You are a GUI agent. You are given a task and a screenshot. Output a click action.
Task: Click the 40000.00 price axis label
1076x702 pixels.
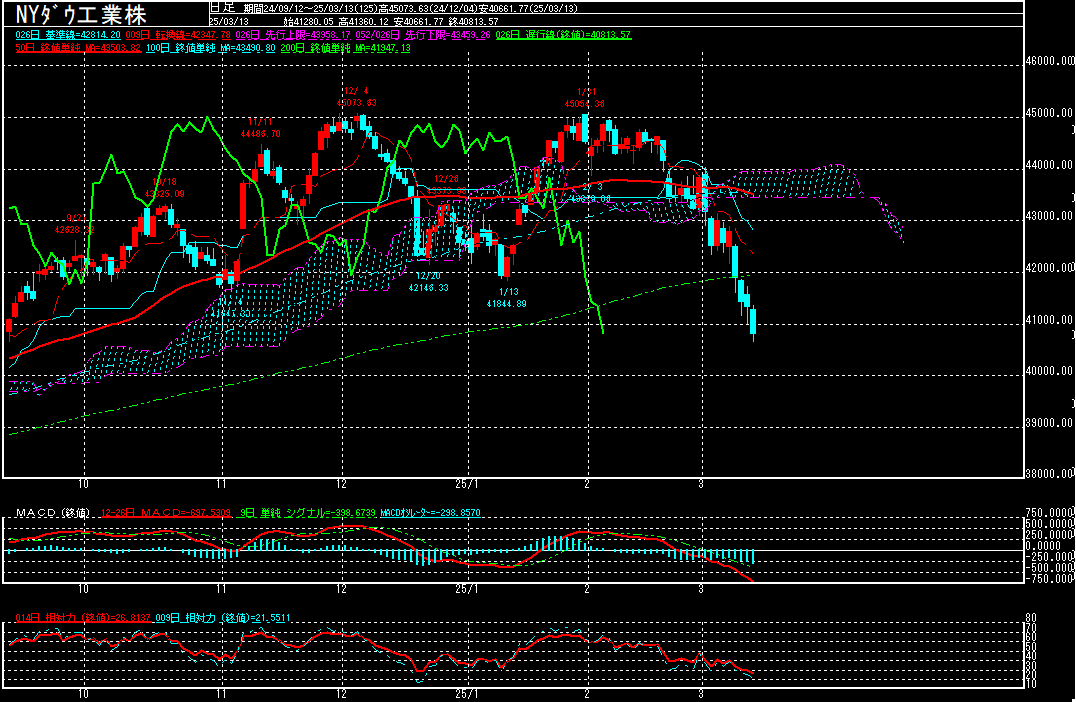tap(1049, 371)
